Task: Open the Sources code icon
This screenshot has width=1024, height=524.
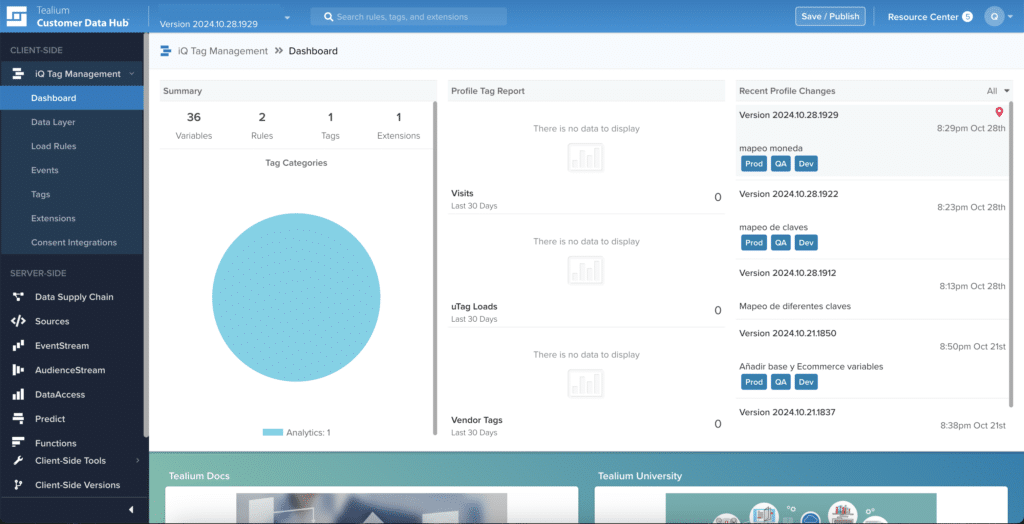Action: 18,321
